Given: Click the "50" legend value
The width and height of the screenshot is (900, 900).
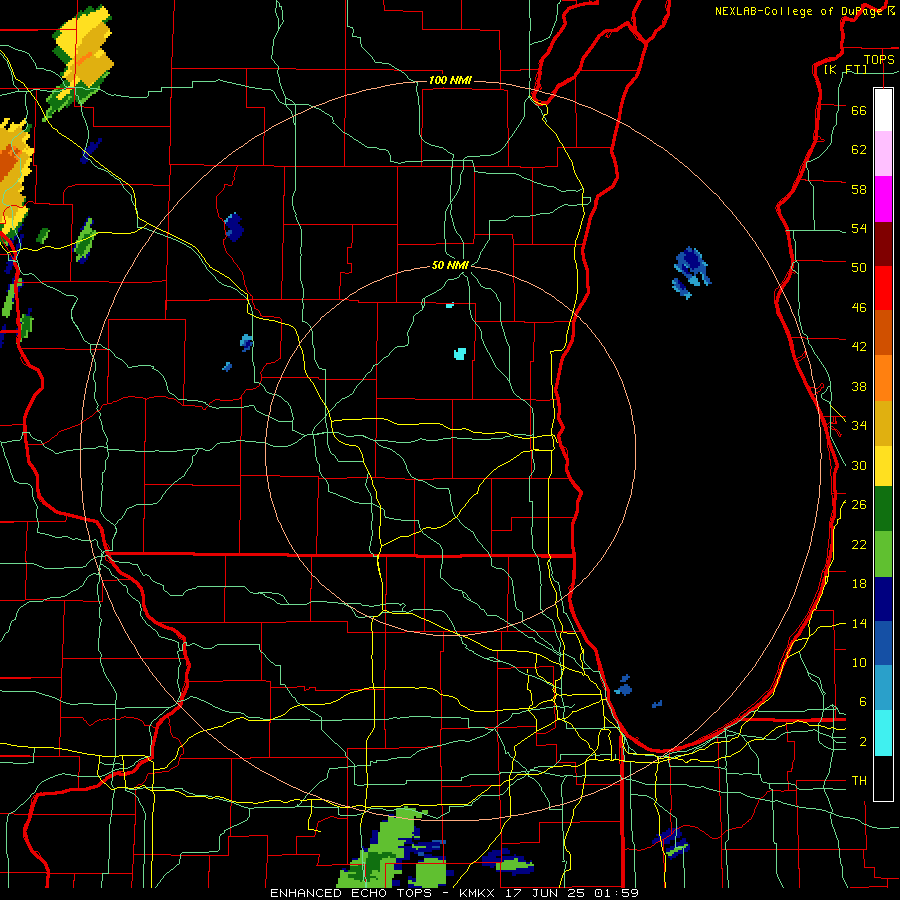Looking at the screenshot, I should point(859,267).
